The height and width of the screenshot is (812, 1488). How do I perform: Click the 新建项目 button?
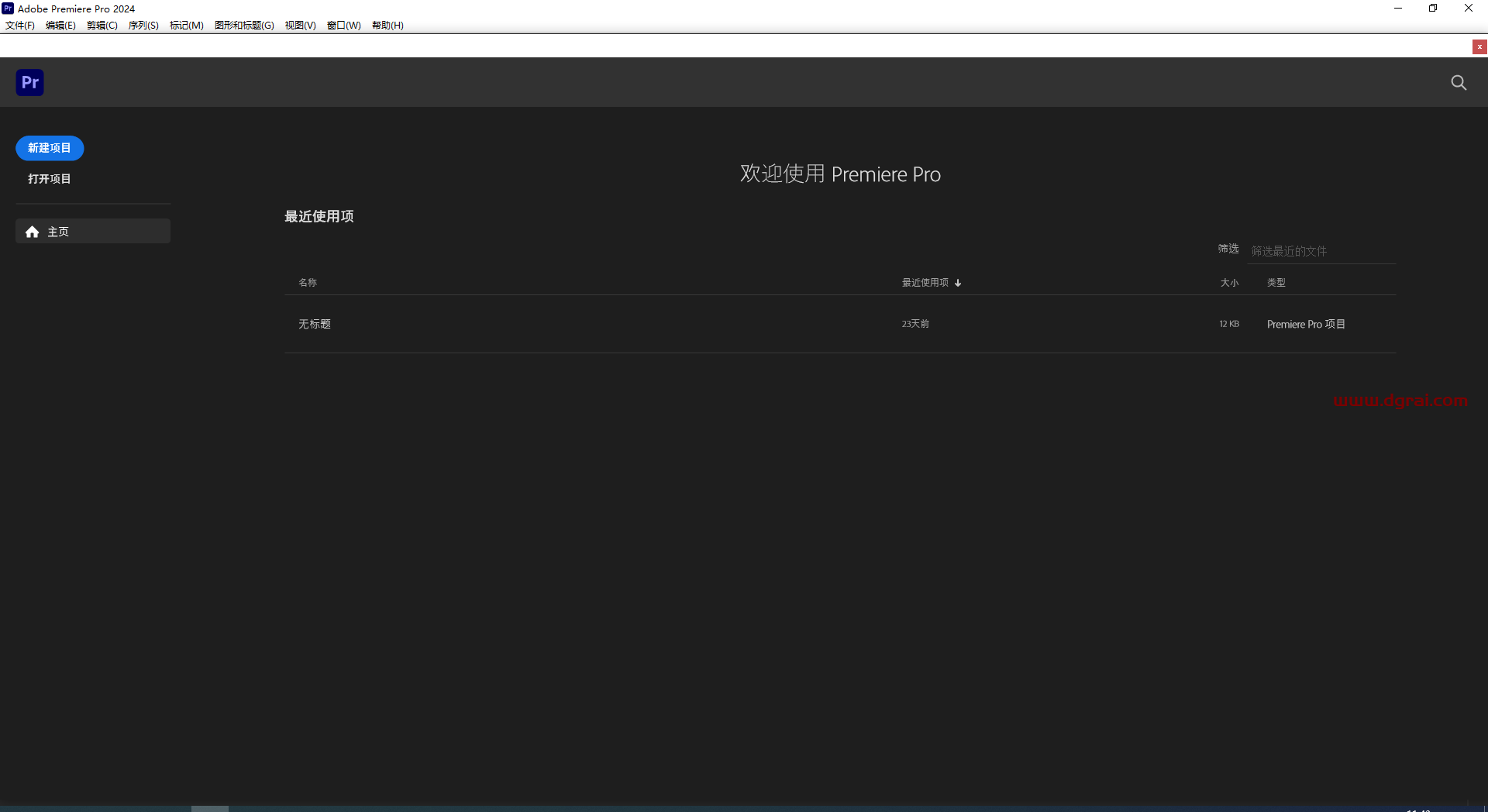tap(50, 148)
